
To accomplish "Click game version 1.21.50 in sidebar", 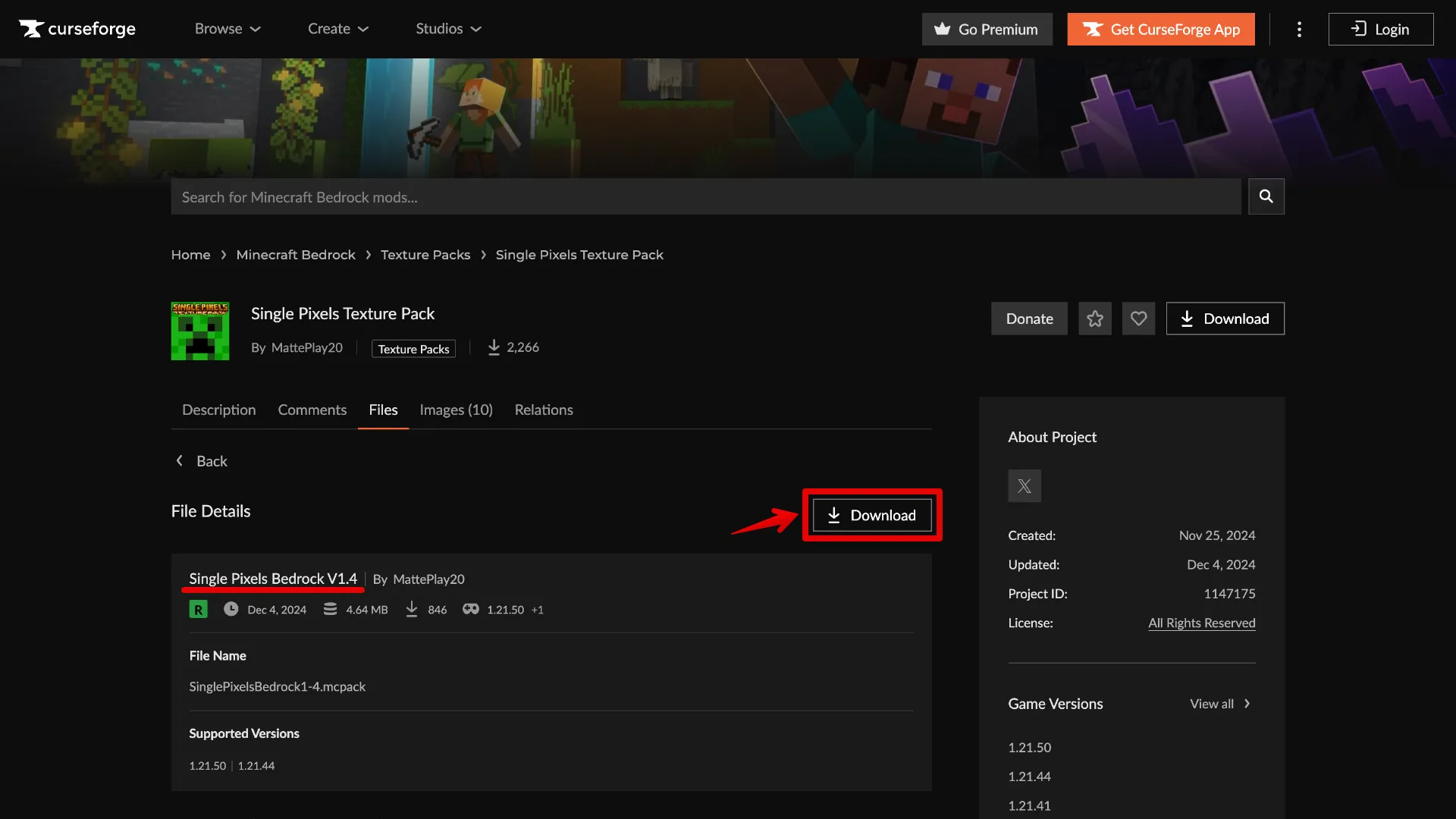I will pos(1029,748).
